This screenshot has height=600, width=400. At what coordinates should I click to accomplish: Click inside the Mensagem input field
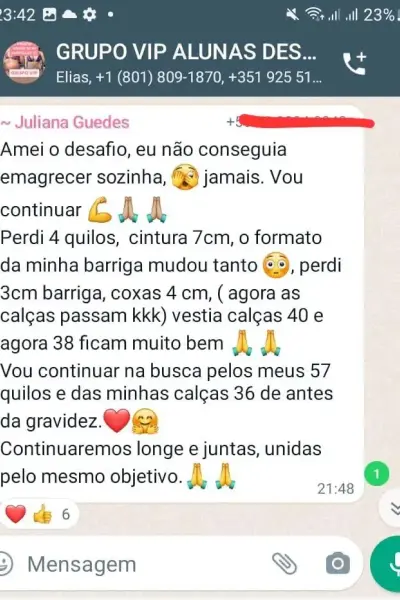coord(145,564)
